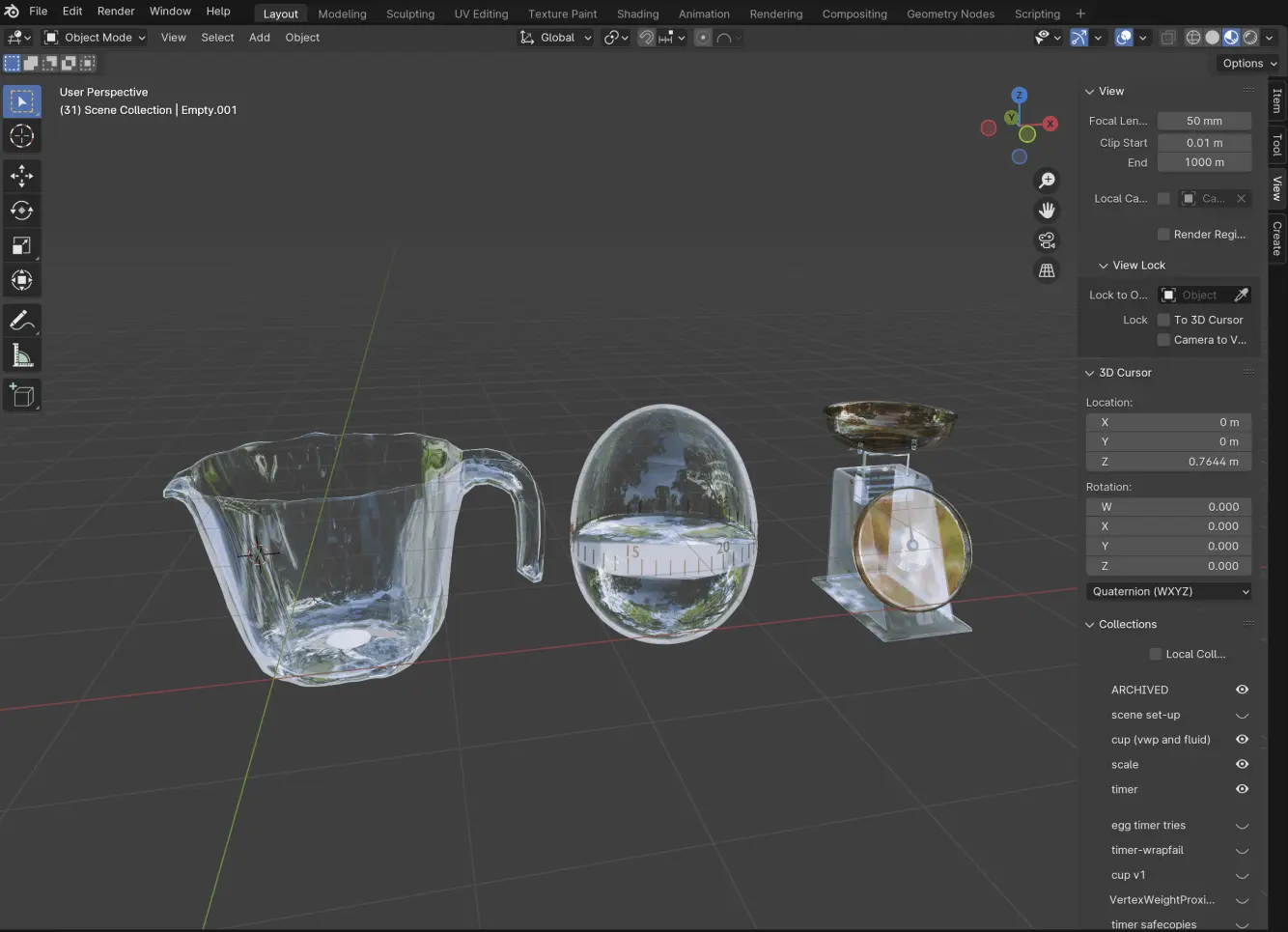Toggle the camera view icon
The width and height of the screenshot is (1288, 932).
click(x=1047, y=240)
